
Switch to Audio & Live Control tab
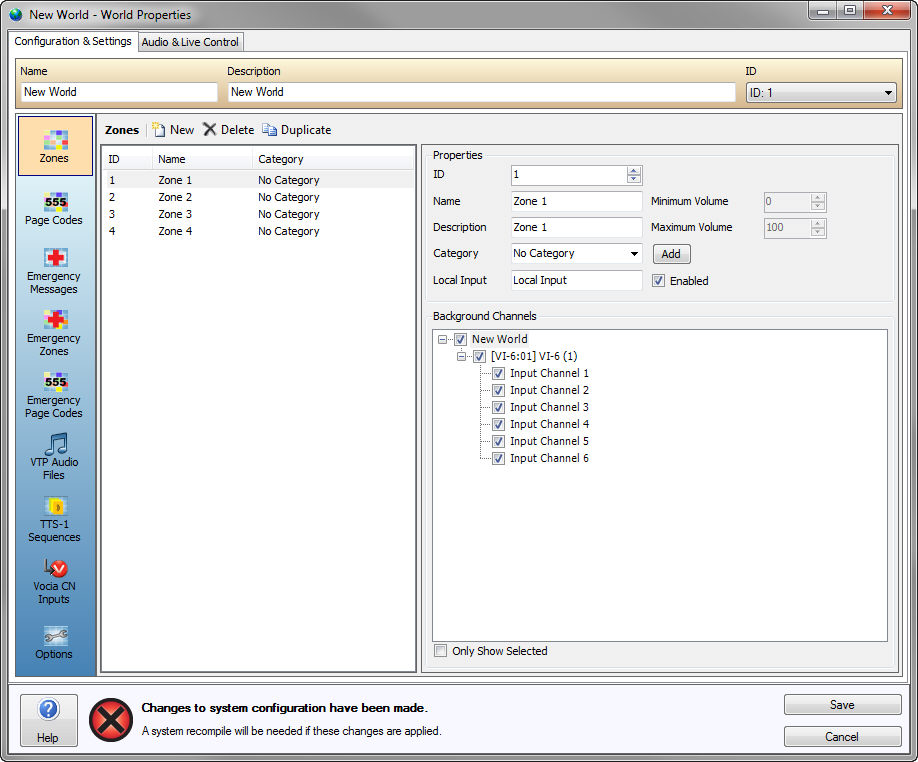pos(190,42)
